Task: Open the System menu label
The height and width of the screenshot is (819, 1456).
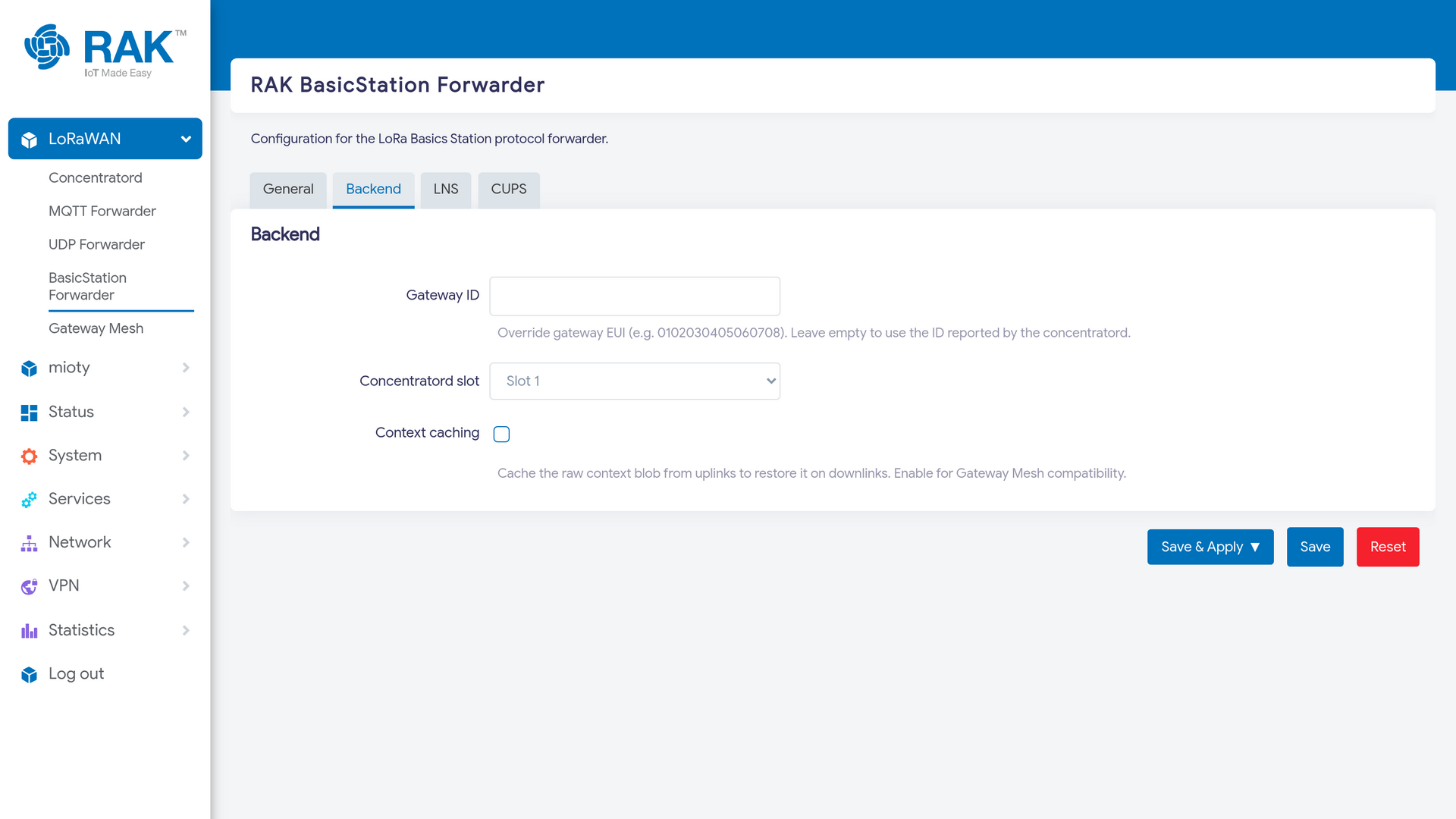Action: point(75,455)
